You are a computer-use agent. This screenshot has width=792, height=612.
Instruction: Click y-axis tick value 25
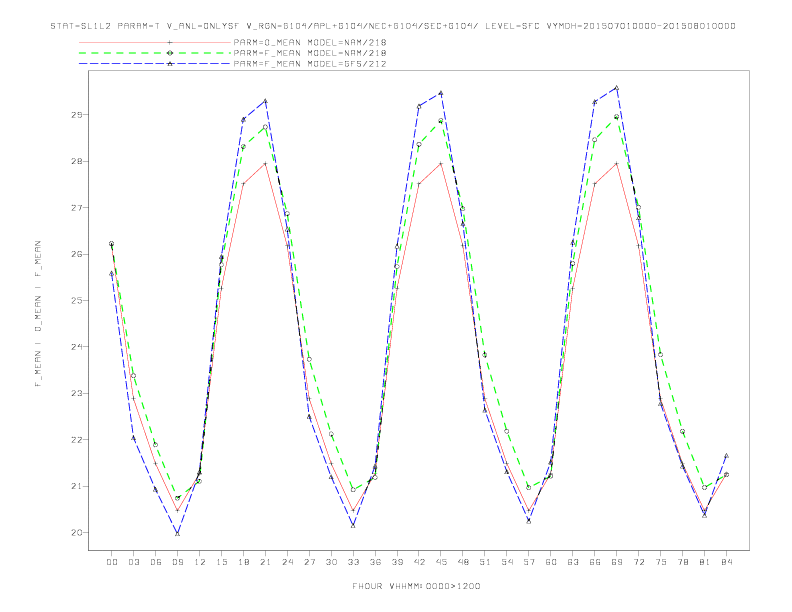tap(76, 300)
